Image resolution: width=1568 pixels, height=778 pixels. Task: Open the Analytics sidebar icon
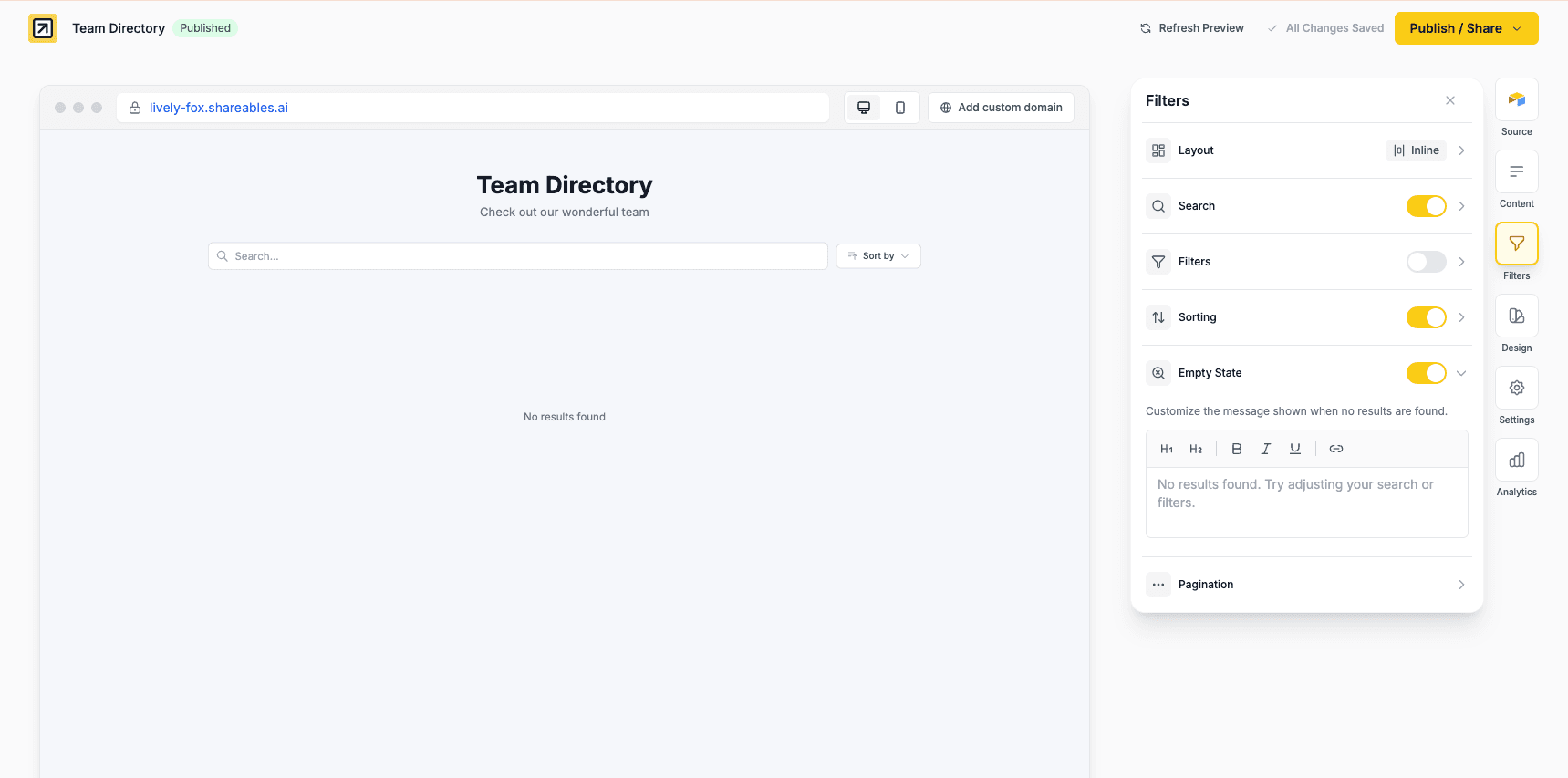pyautogui.click(x=1516, y=461)
